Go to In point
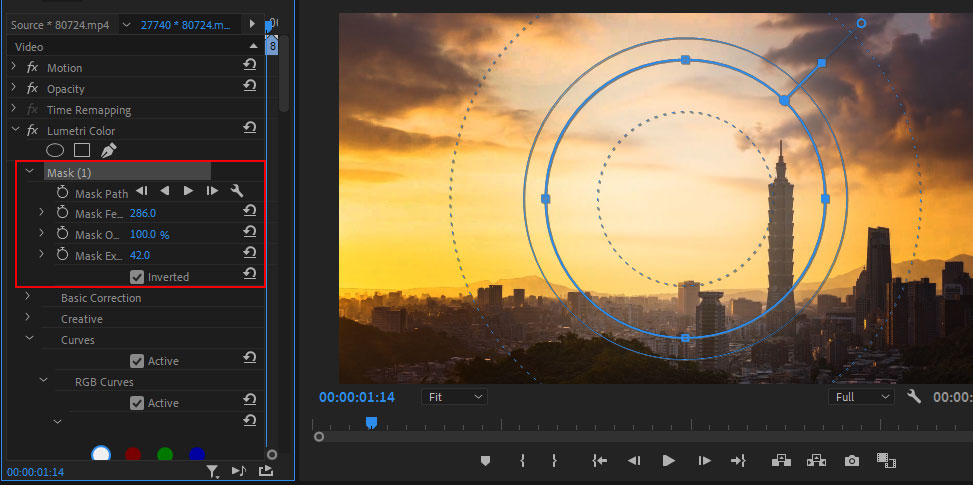973x485 pixels. pyautogui.click(x=599, y=460)
